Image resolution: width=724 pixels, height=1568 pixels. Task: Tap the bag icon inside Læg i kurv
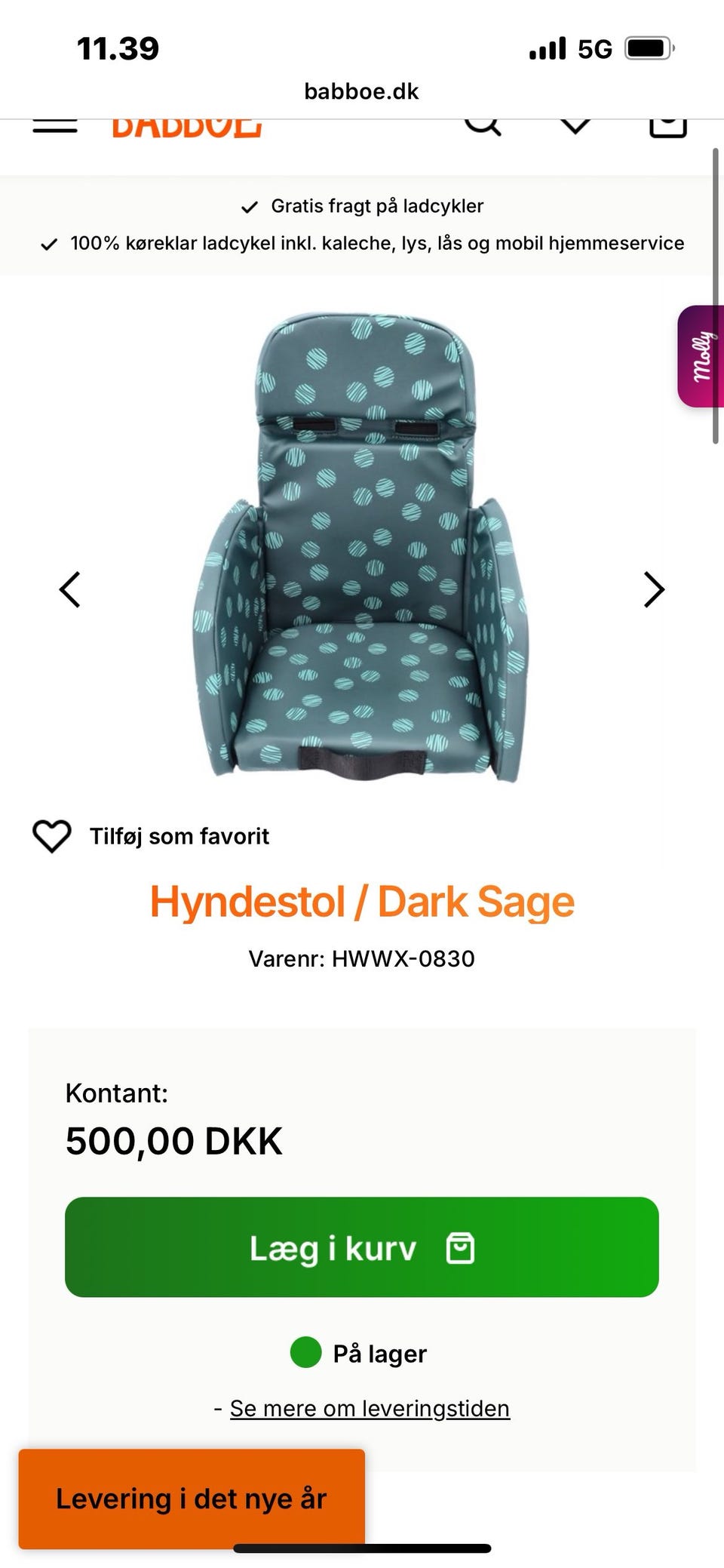point(461,1248)
